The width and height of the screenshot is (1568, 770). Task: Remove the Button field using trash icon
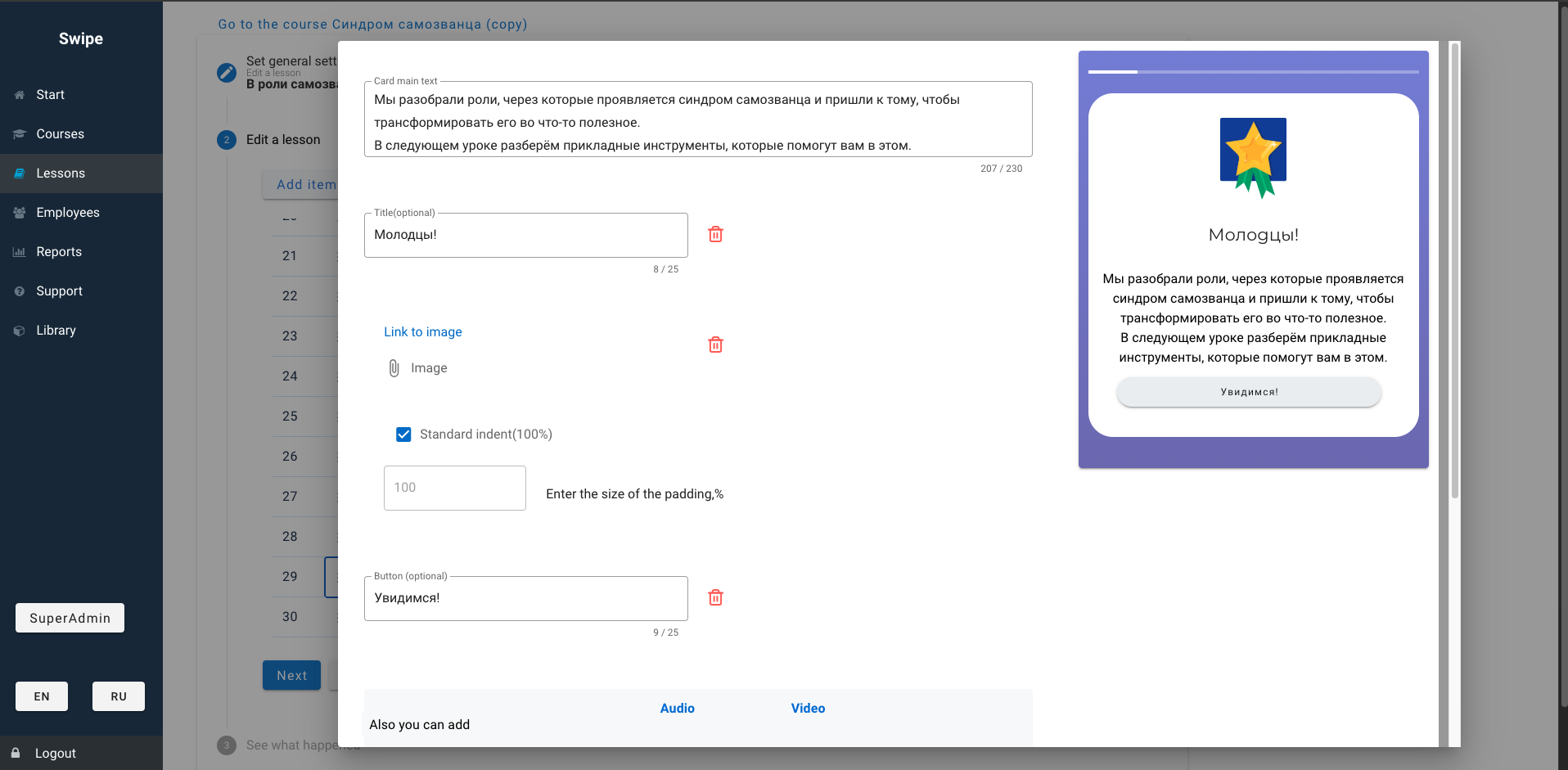715,598
